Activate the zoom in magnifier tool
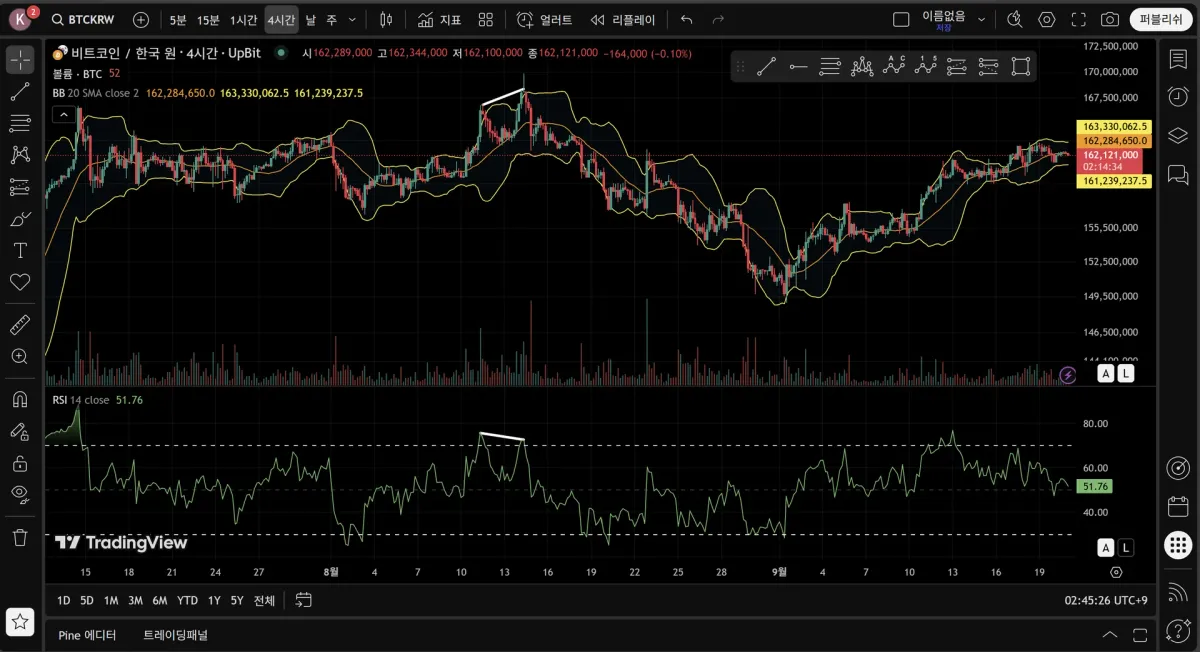The image size is (1200, 652). coord(20,356)
